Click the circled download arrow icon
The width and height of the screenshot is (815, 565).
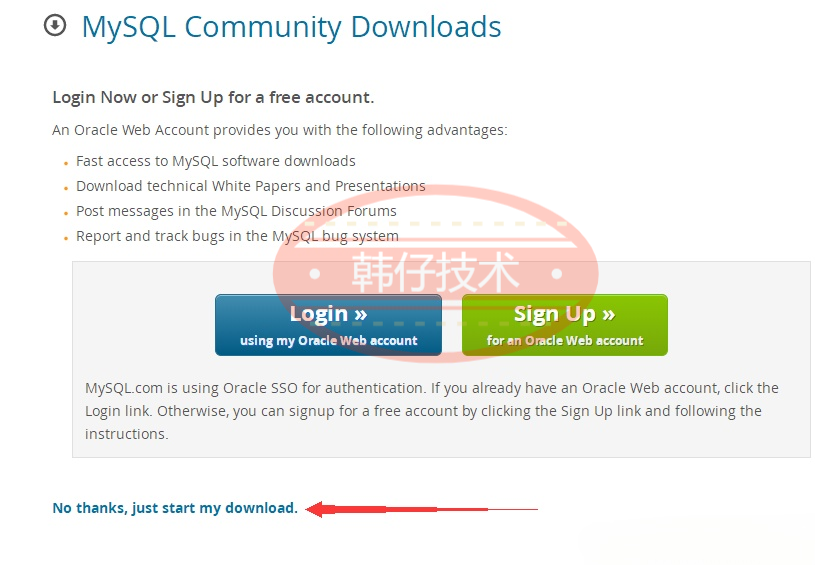click(55, 25)
